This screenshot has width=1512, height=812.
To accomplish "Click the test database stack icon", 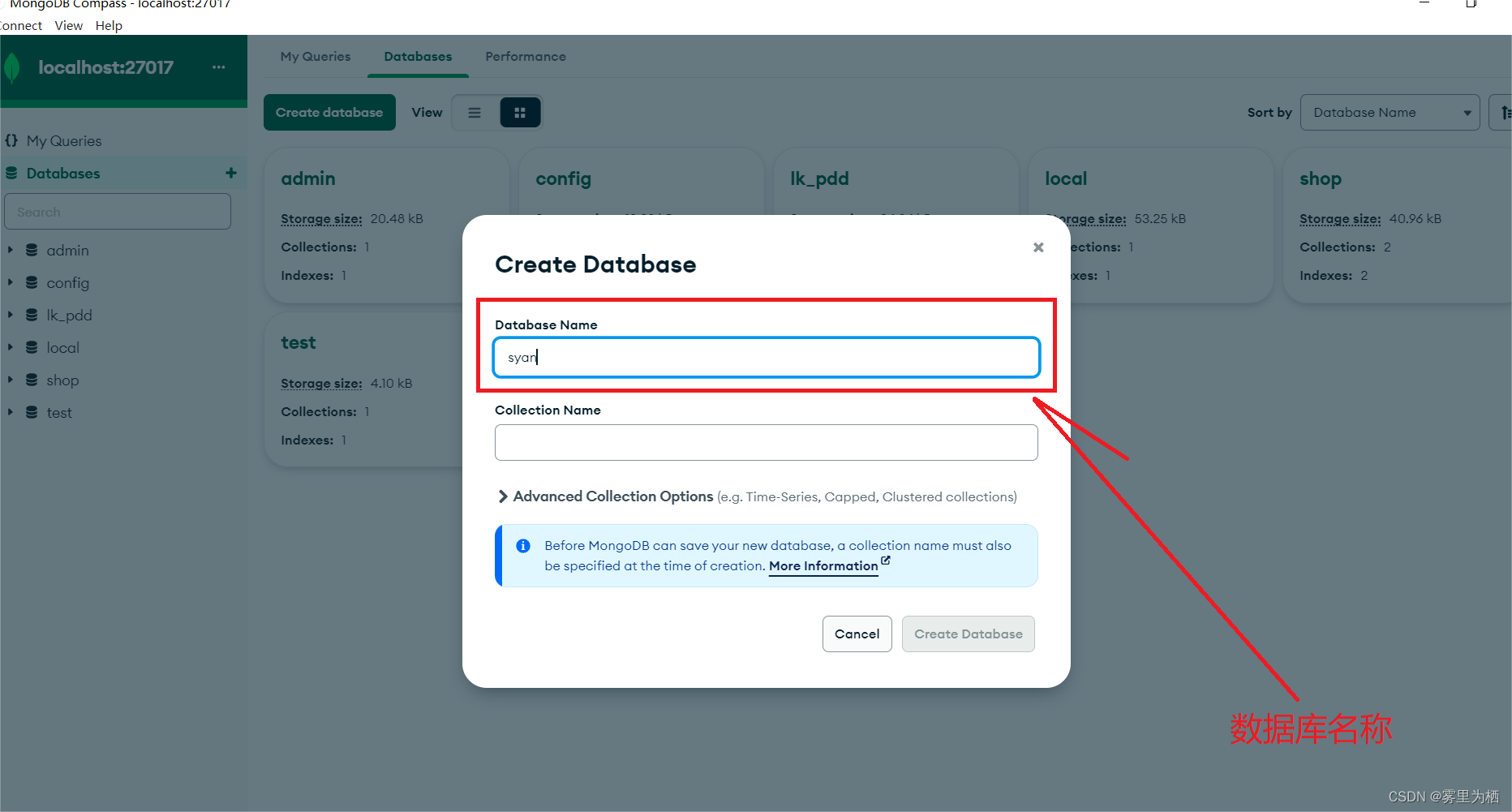I will 32,412.
